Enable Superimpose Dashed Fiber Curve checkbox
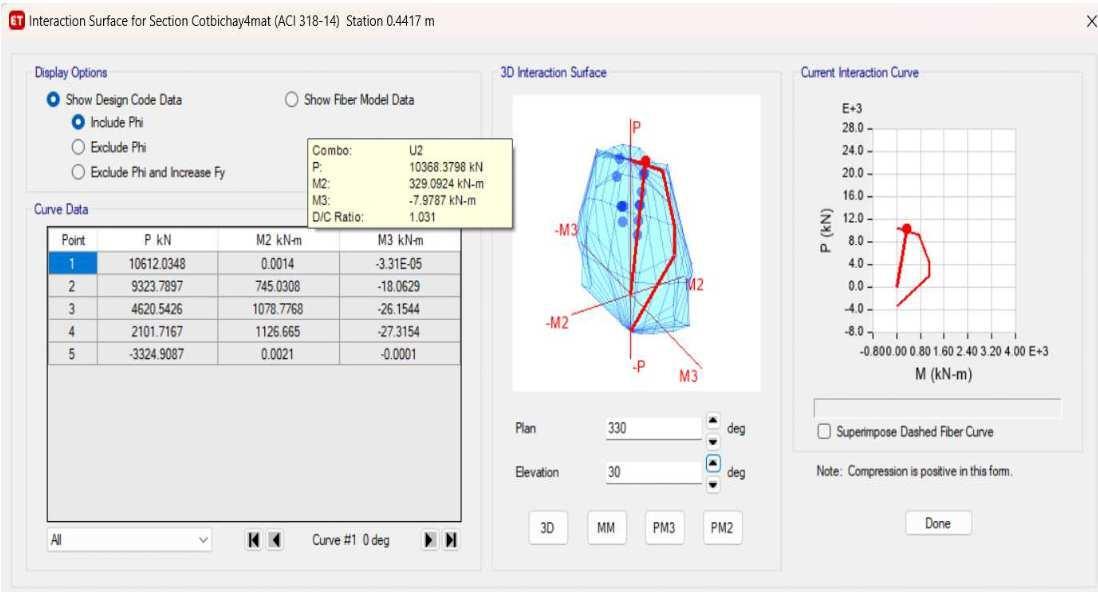The height and width of the screenshot is (592, 1098). pyautogui.click(x=824, y=431)
